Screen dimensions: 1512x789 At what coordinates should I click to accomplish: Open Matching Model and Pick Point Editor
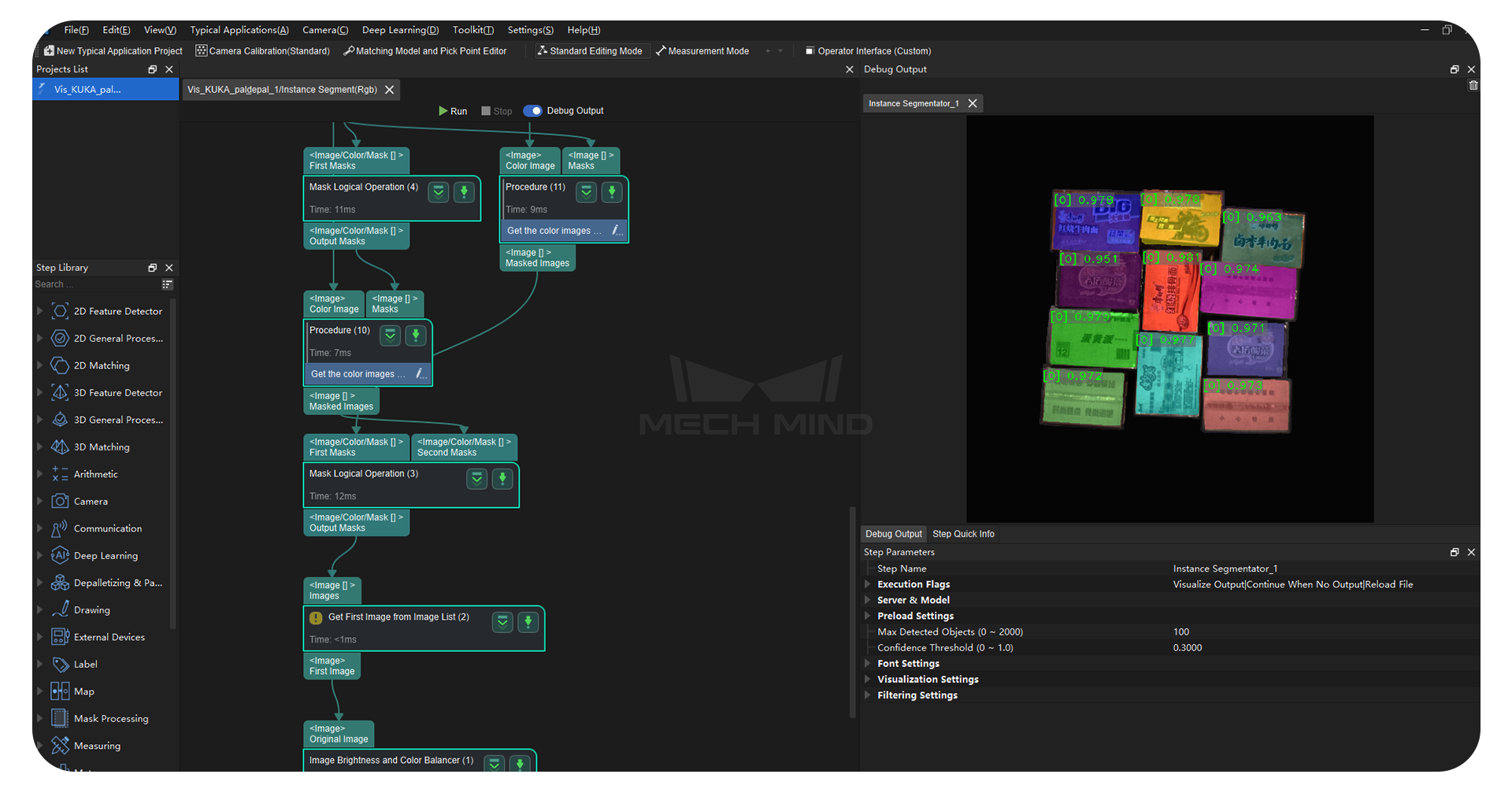[x=425, y=51]
